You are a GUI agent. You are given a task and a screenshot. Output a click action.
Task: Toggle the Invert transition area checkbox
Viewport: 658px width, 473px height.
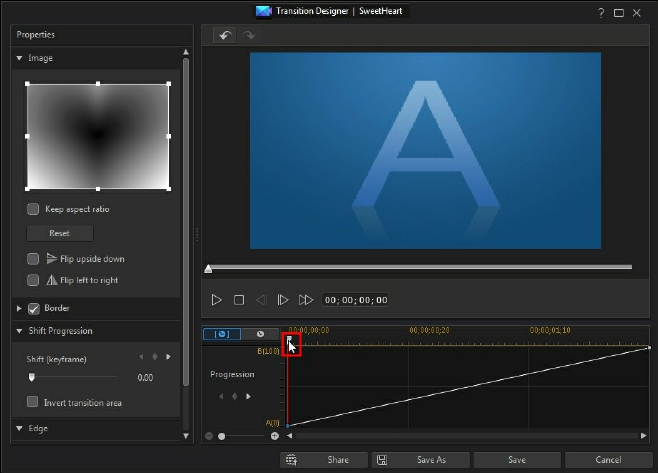click(x=33, y=402)
